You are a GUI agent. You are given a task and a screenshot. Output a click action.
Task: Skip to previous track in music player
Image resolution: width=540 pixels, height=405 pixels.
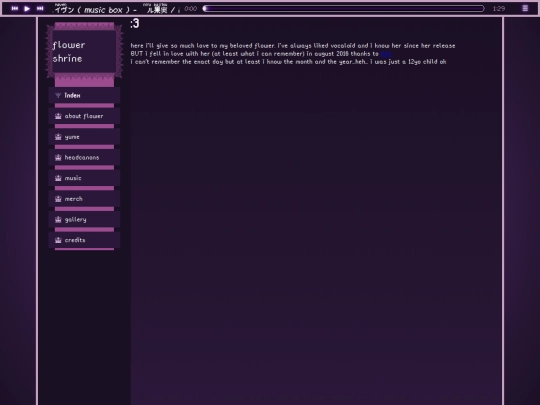[15, 9]
